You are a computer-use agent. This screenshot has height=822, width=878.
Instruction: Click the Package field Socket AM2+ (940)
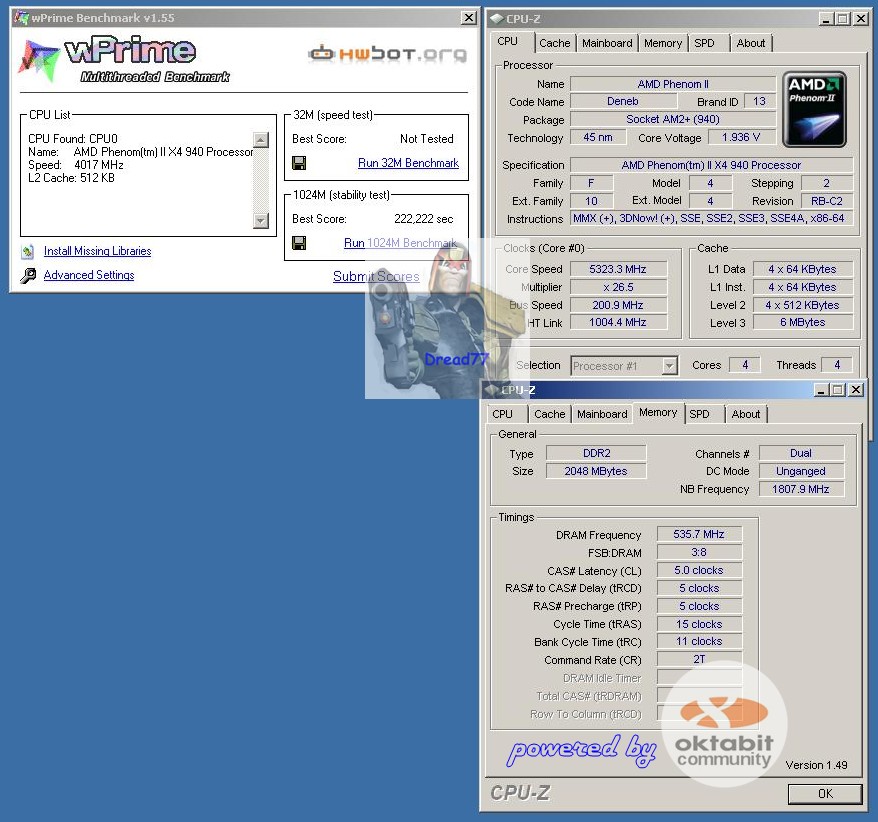tap(672, 119)
